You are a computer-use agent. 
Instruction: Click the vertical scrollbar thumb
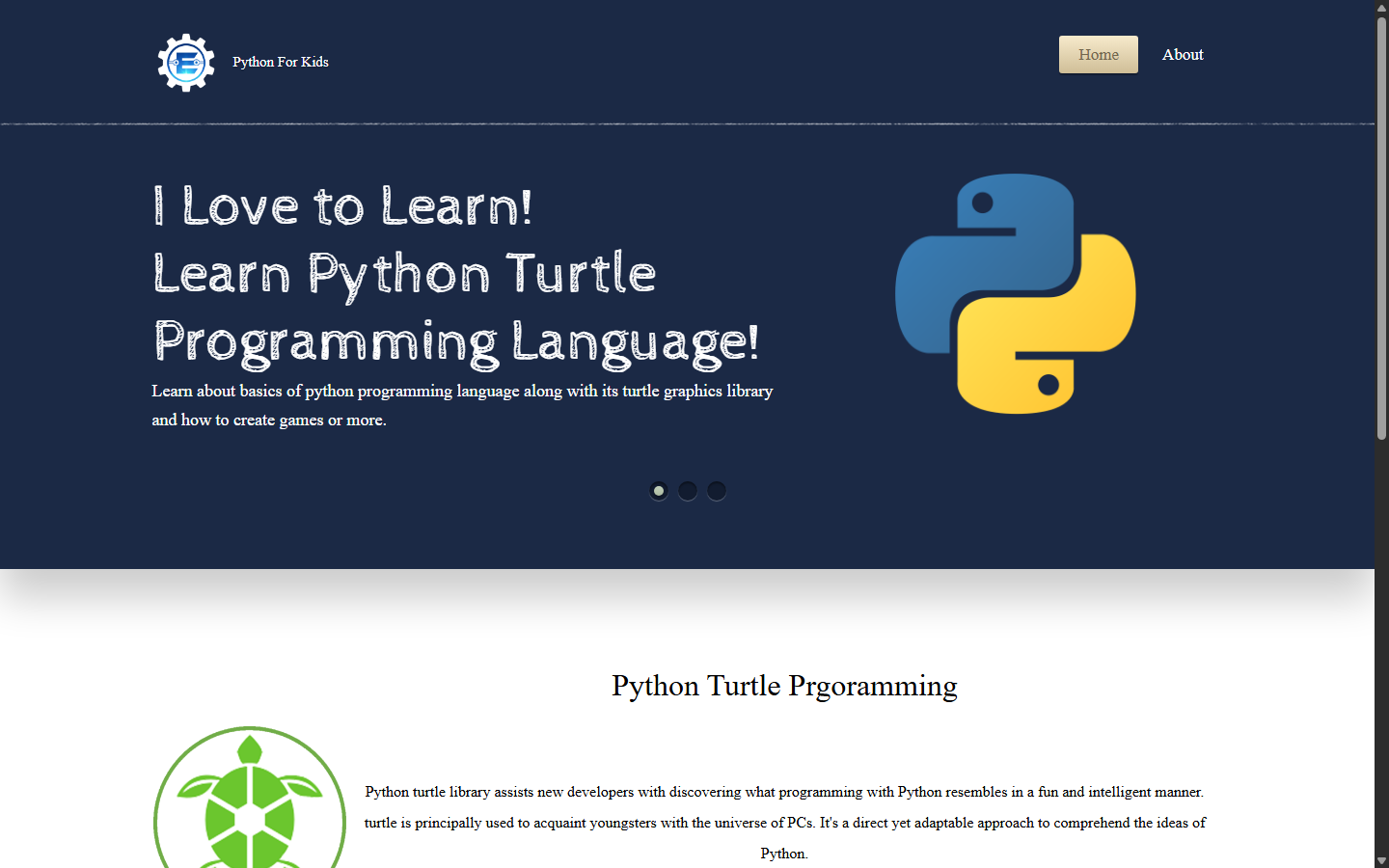(1381, 228)
